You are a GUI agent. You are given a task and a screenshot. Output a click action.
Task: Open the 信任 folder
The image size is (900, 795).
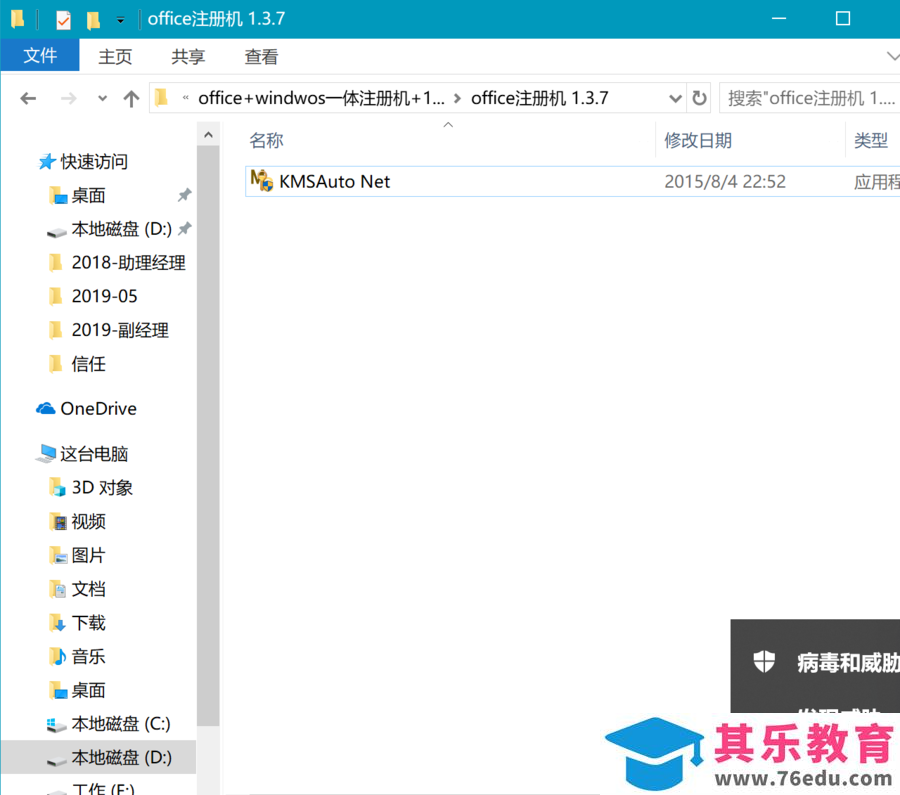88,364
